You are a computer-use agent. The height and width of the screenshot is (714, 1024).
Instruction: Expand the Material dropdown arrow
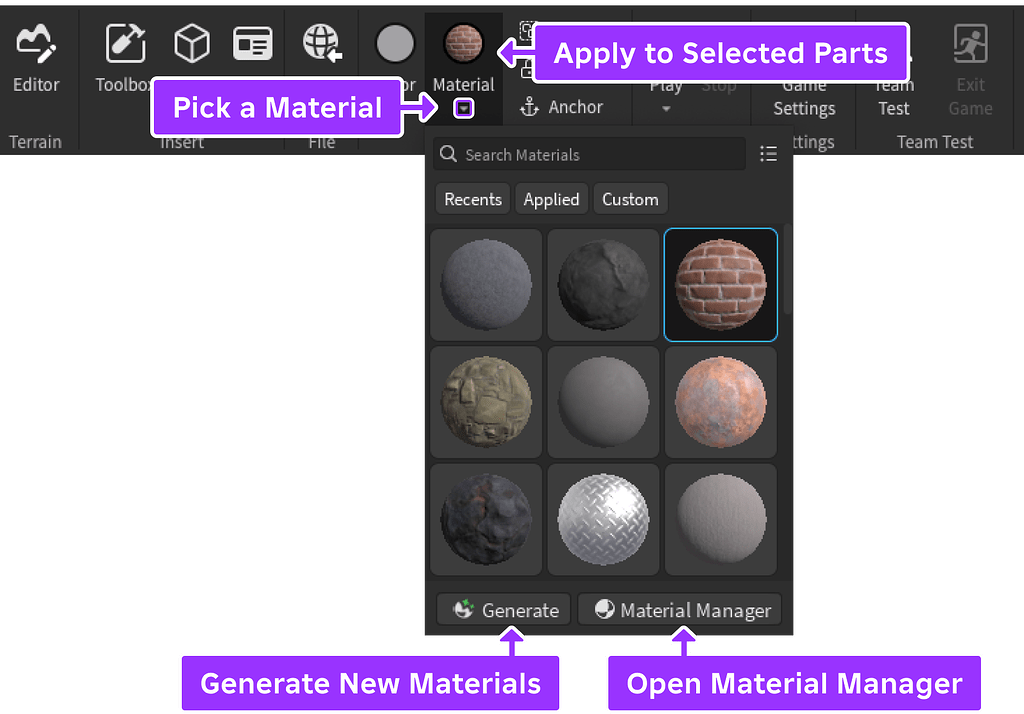point(463,108)
